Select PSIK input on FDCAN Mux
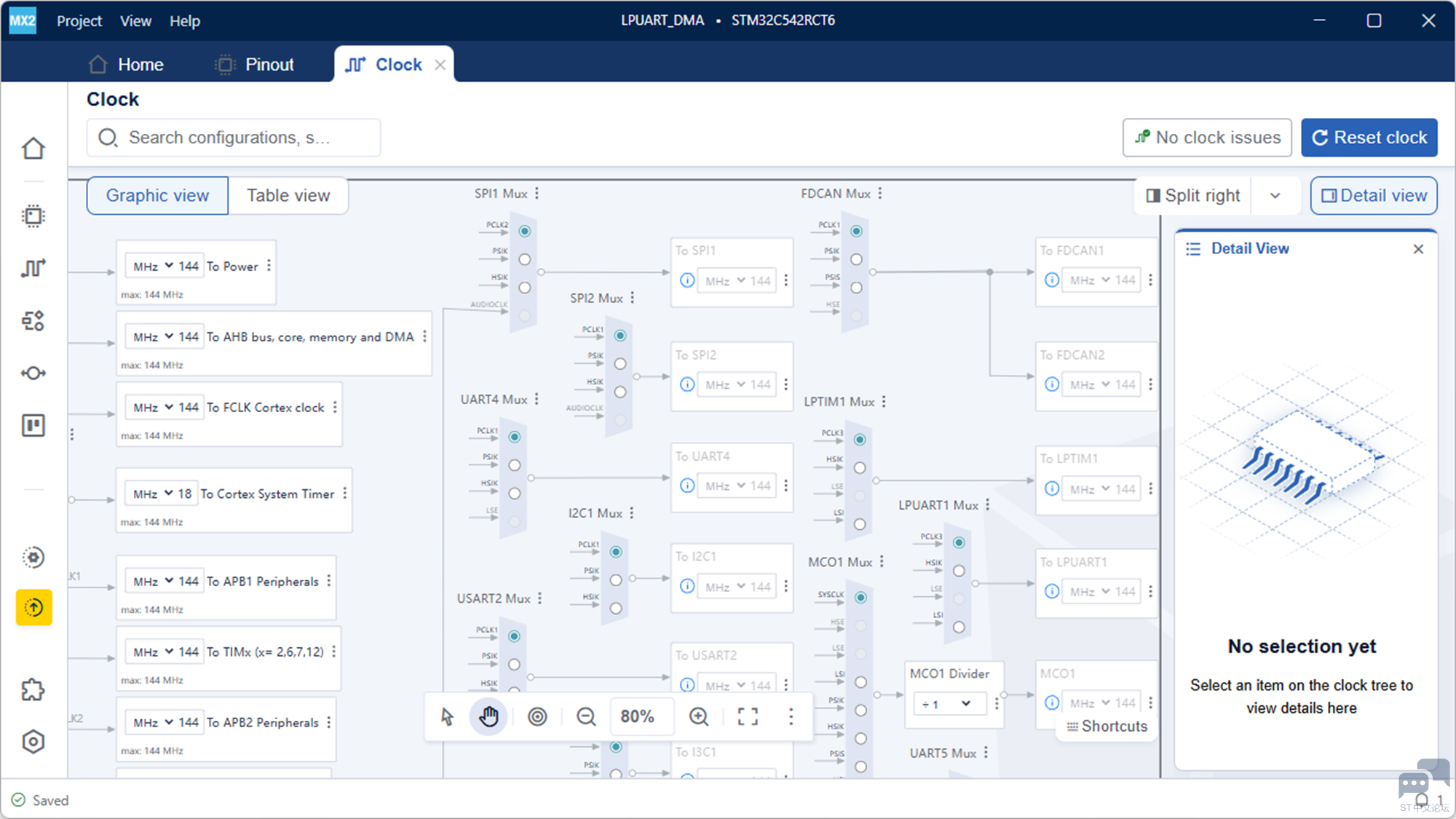 point(856,259)
